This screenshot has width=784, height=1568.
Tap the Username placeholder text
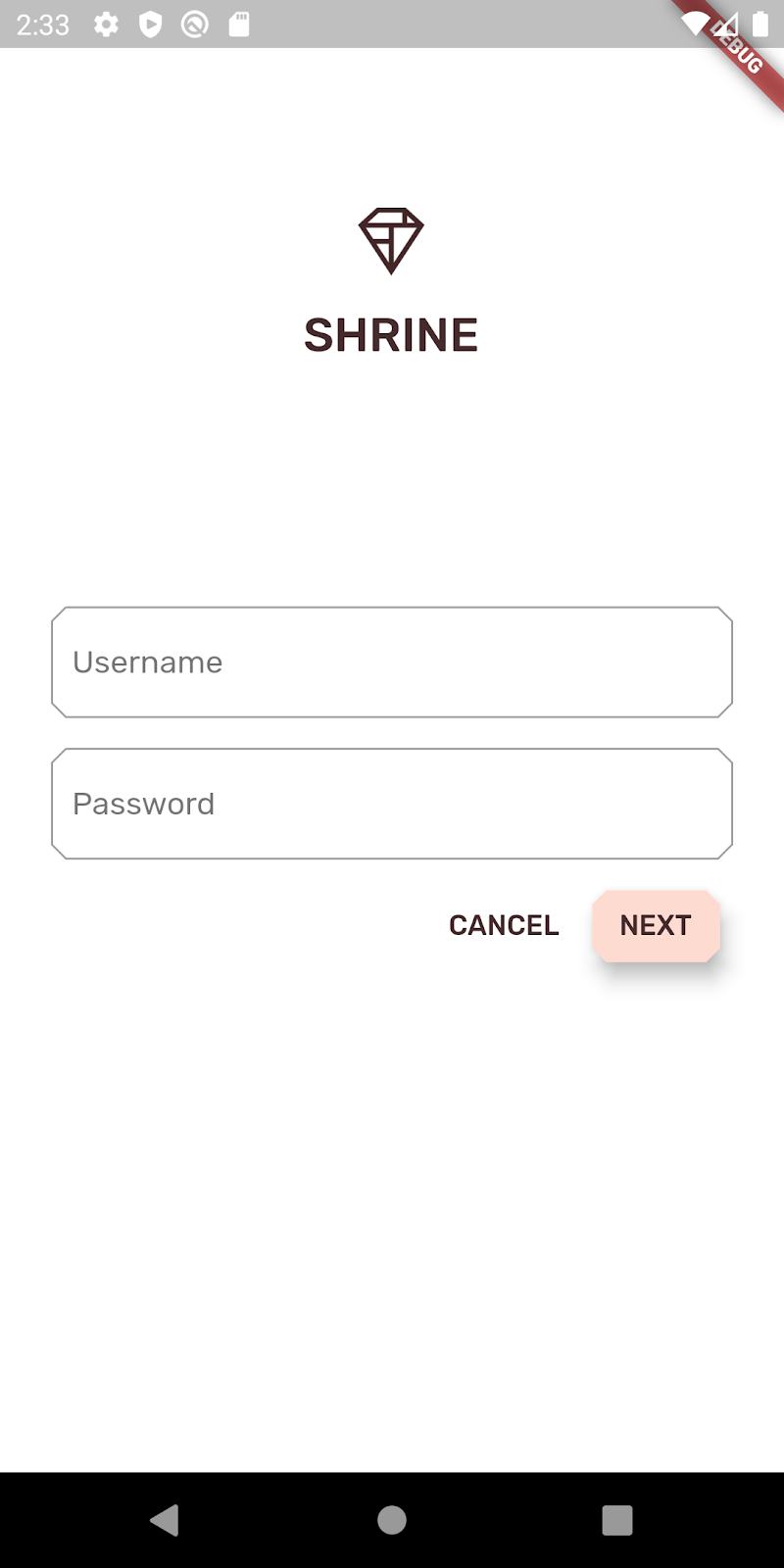(147, 661)
